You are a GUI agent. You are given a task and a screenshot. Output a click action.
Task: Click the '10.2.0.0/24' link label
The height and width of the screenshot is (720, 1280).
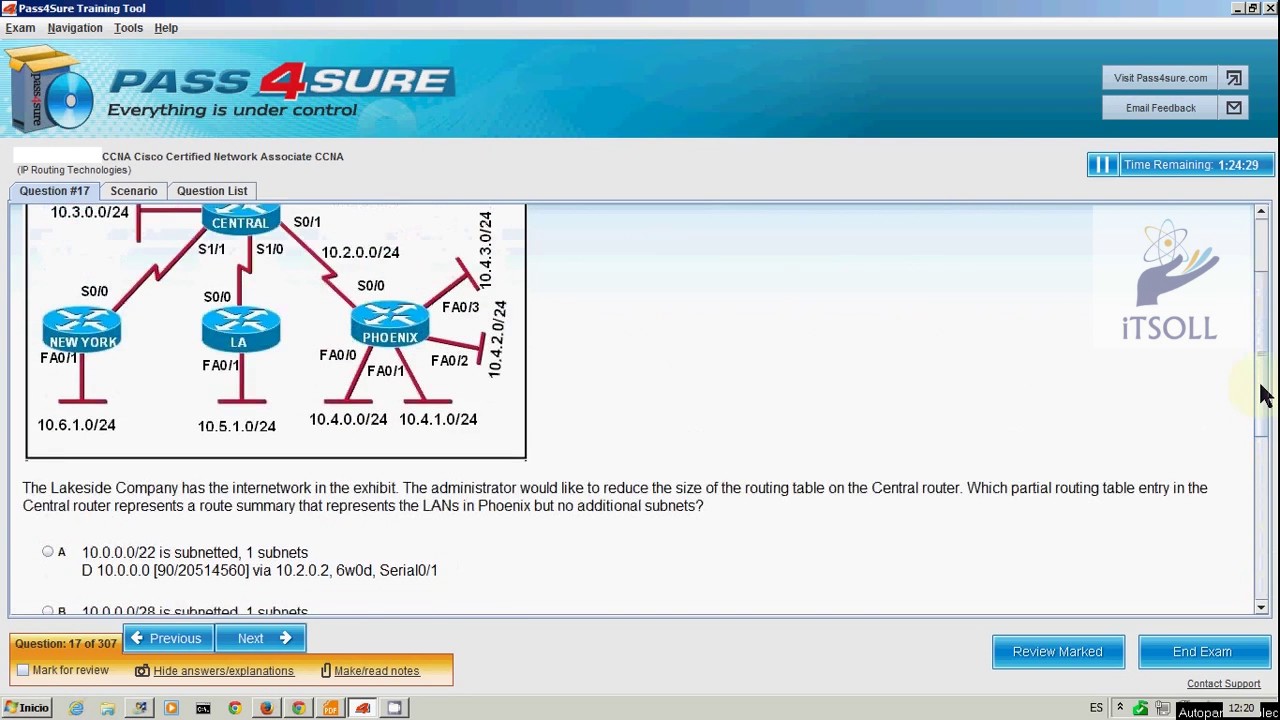point(360,253)
